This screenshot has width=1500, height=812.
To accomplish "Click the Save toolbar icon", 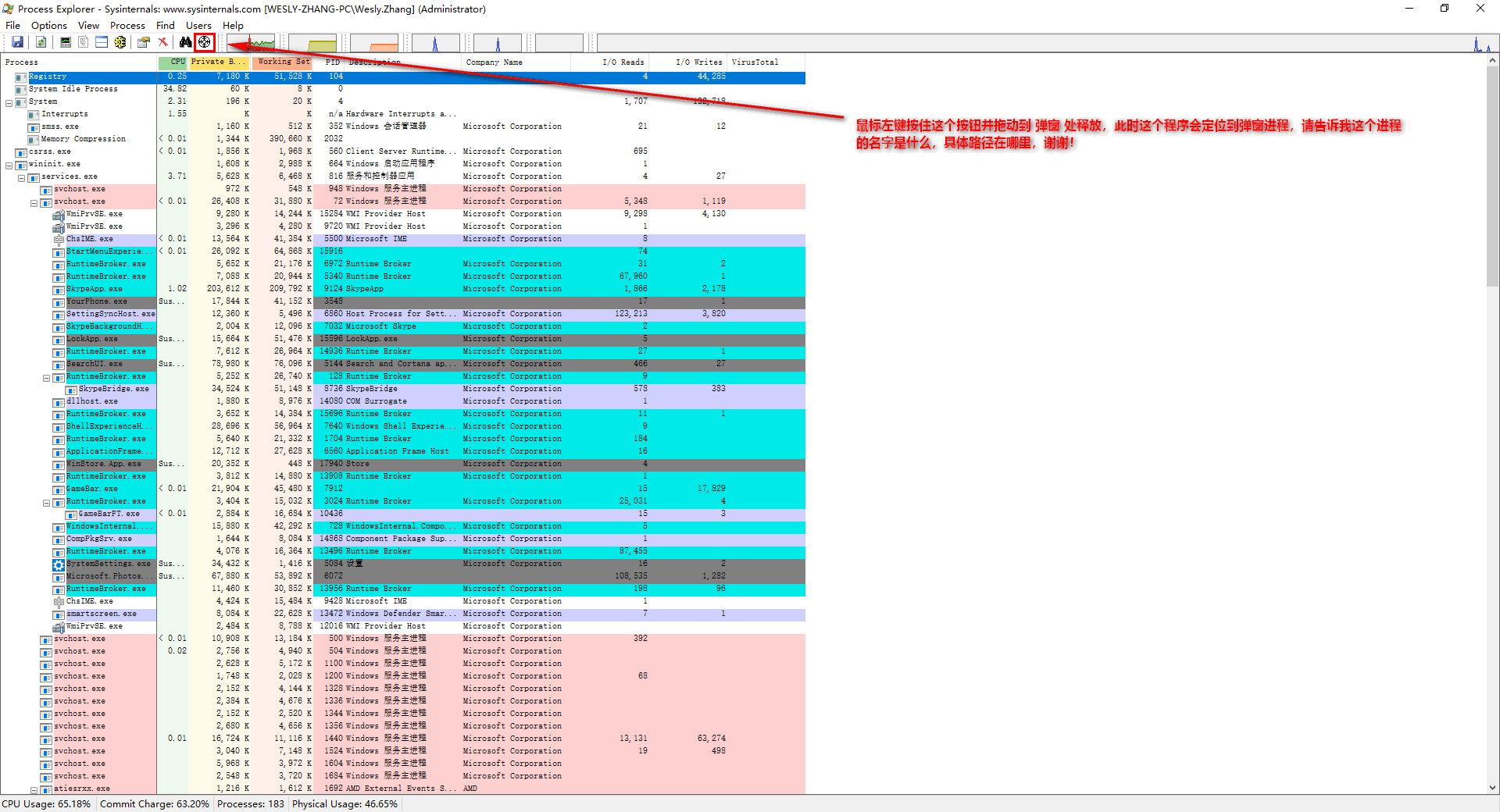I will click(x=17, y=42).
